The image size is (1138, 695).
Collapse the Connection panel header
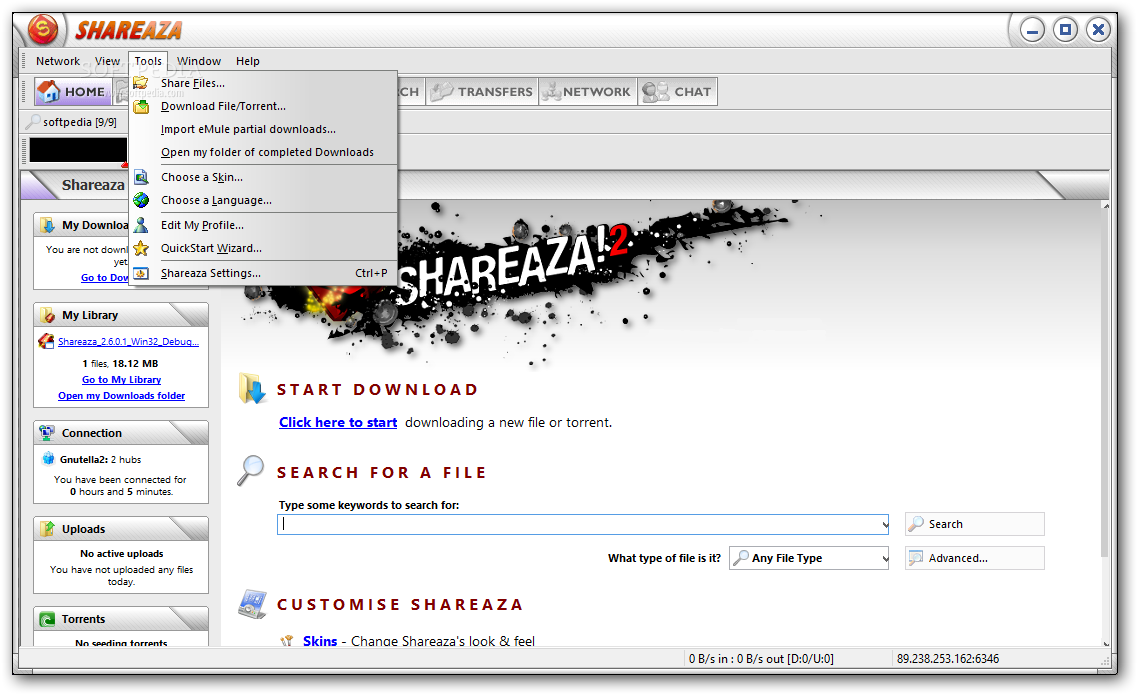[x=121, y=432]
